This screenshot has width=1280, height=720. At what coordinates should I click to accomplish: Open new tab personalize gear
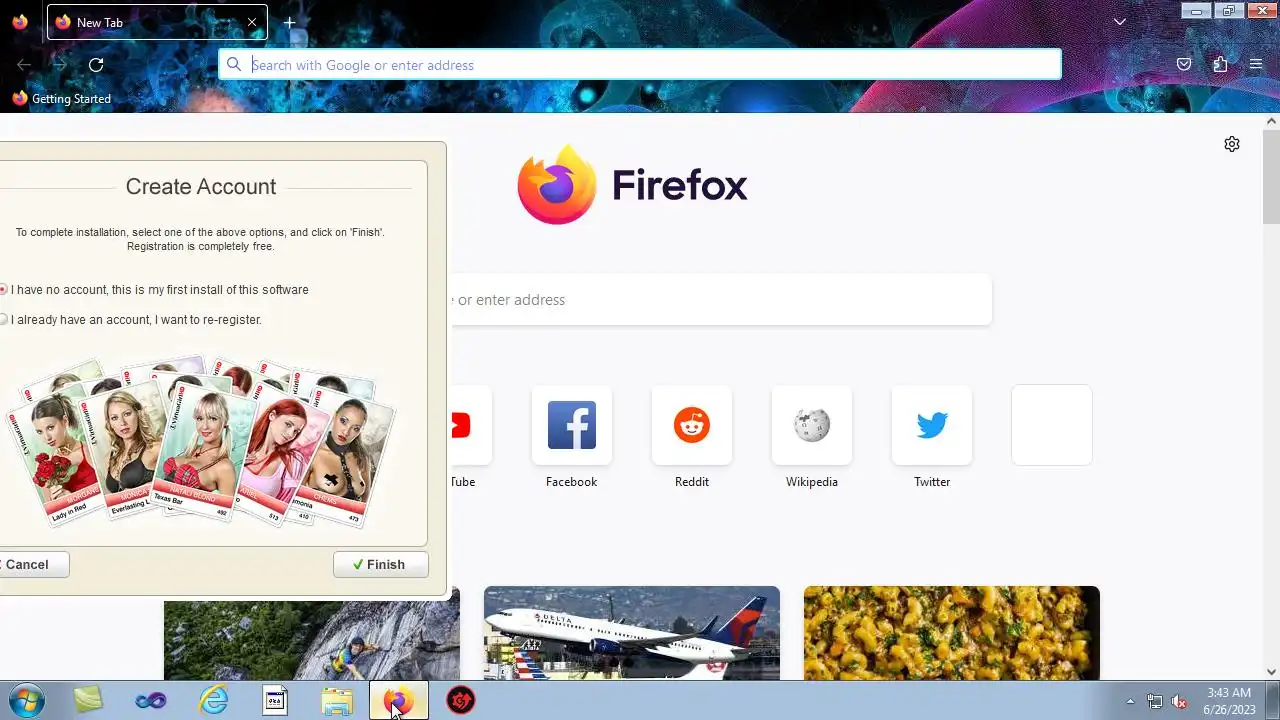[x=1232, y=144]
